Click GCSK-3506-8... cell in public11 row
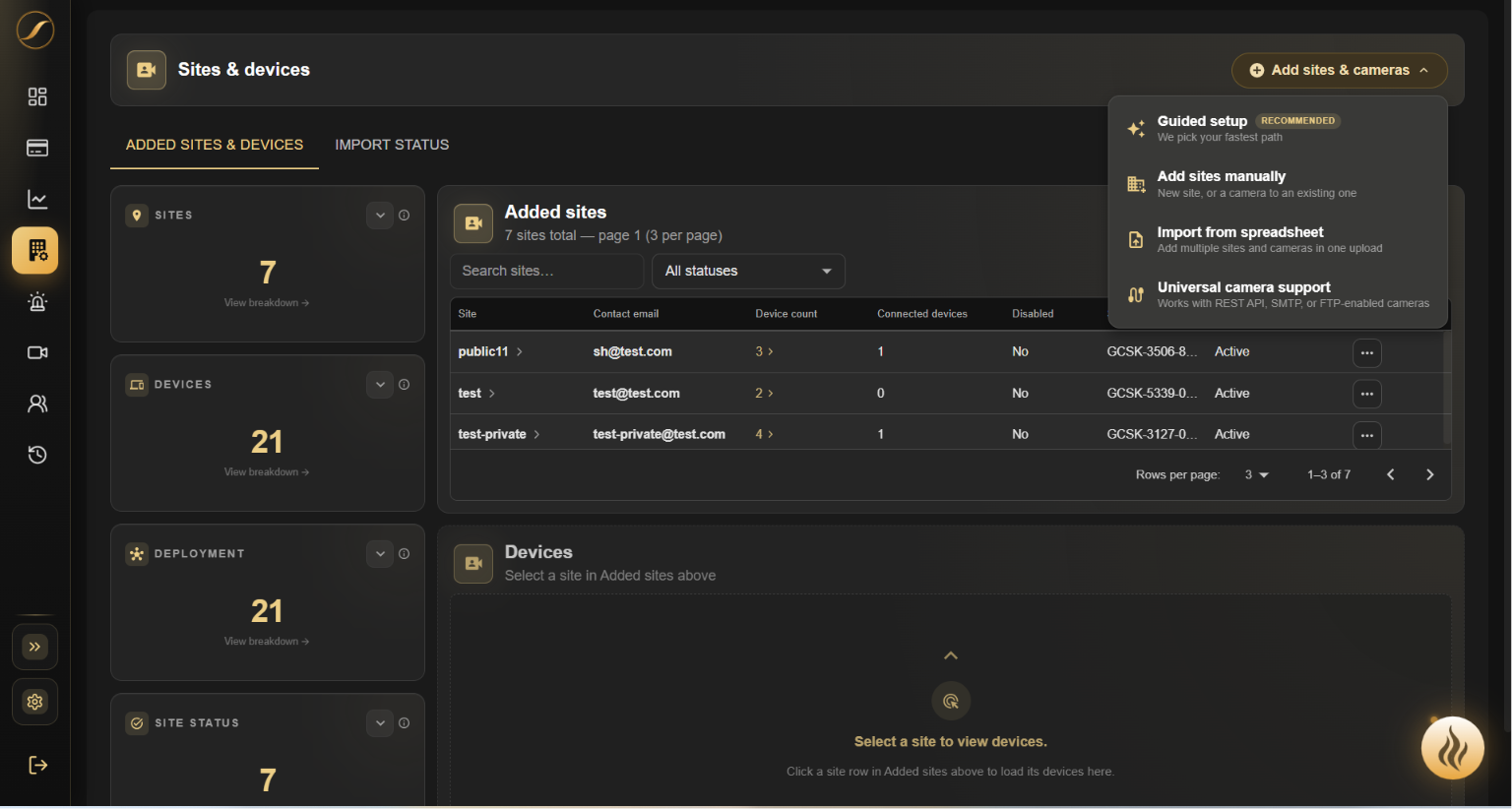This screenshot has height=809, width=1512. click(1152, 351)
